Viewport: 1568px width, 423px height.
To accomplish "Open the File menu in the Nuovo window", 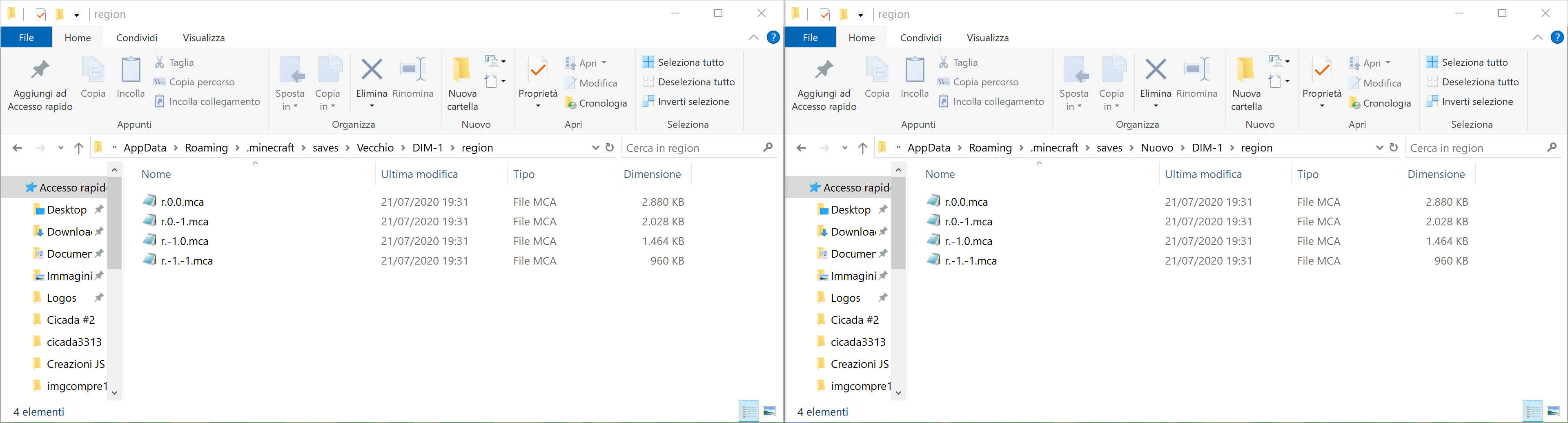I will [x=810, y=37].
